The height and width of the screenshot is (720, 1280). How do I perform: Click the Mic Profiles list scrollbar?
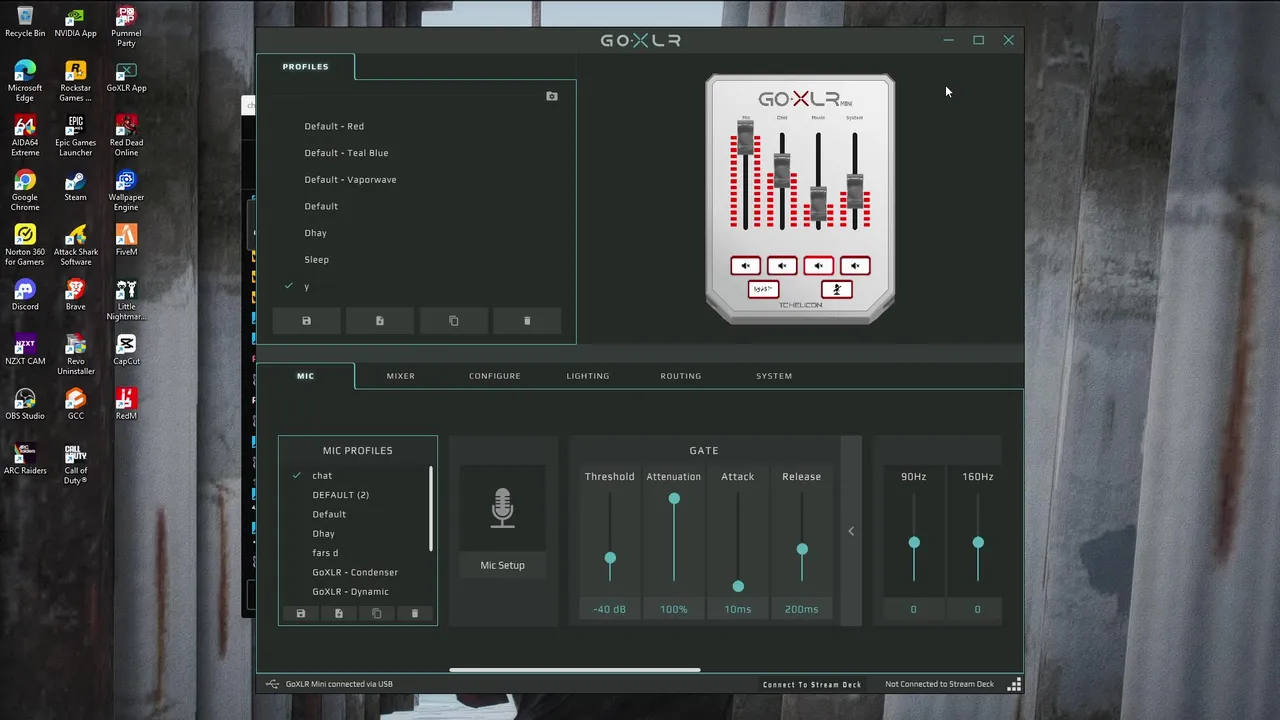tap(431, 508)
